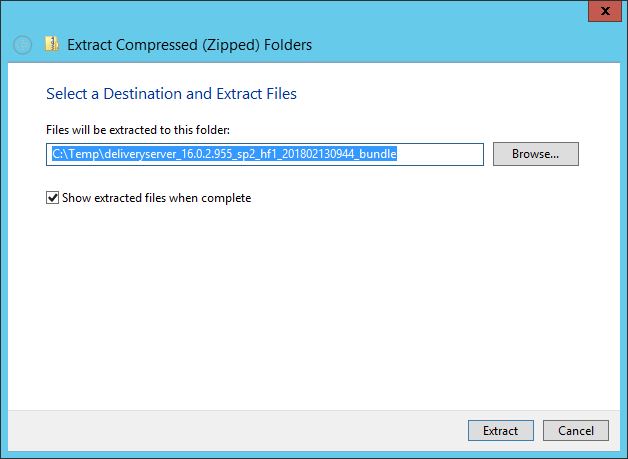Close the dialog with the red X

pos(605,11)
